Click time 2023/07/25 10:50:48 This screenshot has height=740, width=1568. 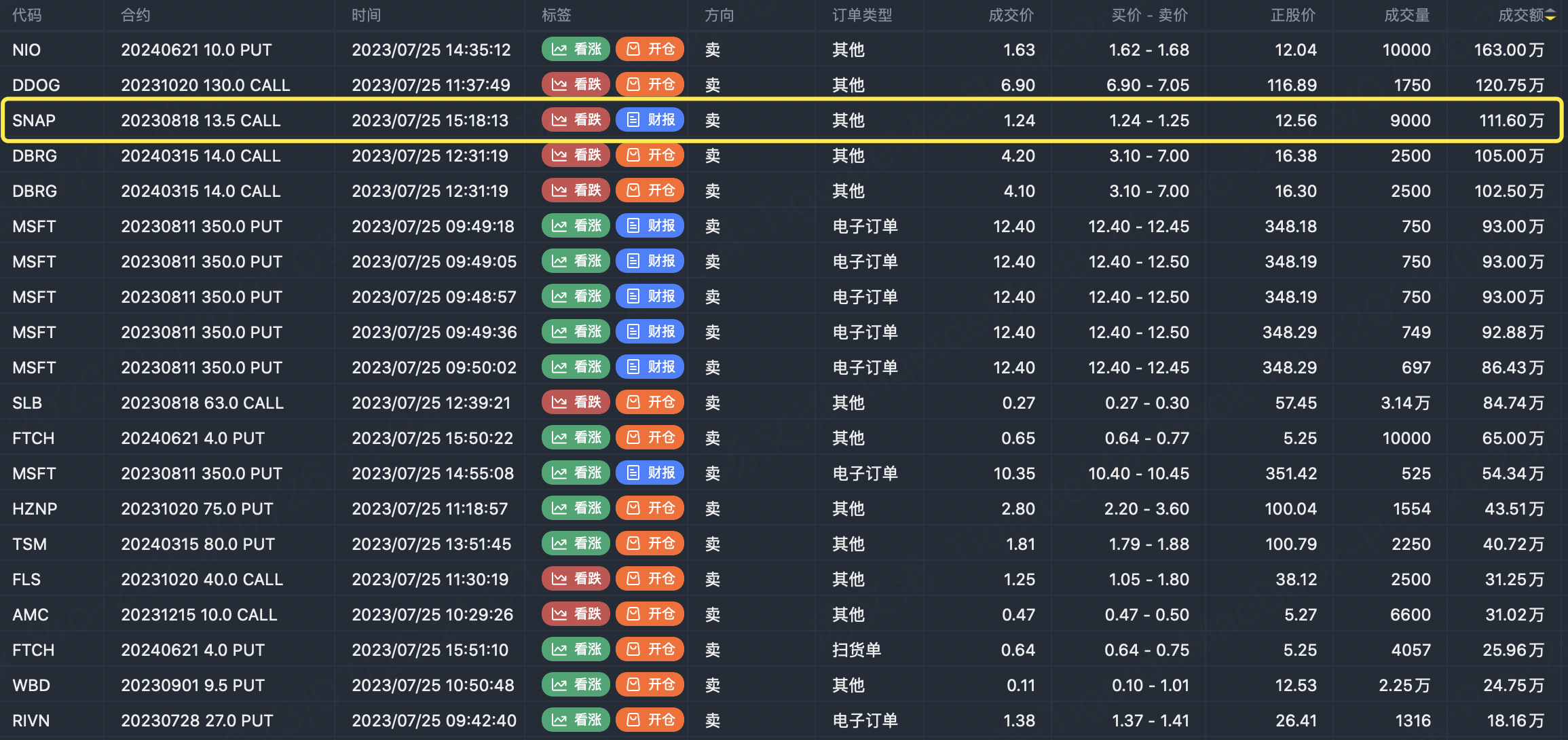coord(433,685)
